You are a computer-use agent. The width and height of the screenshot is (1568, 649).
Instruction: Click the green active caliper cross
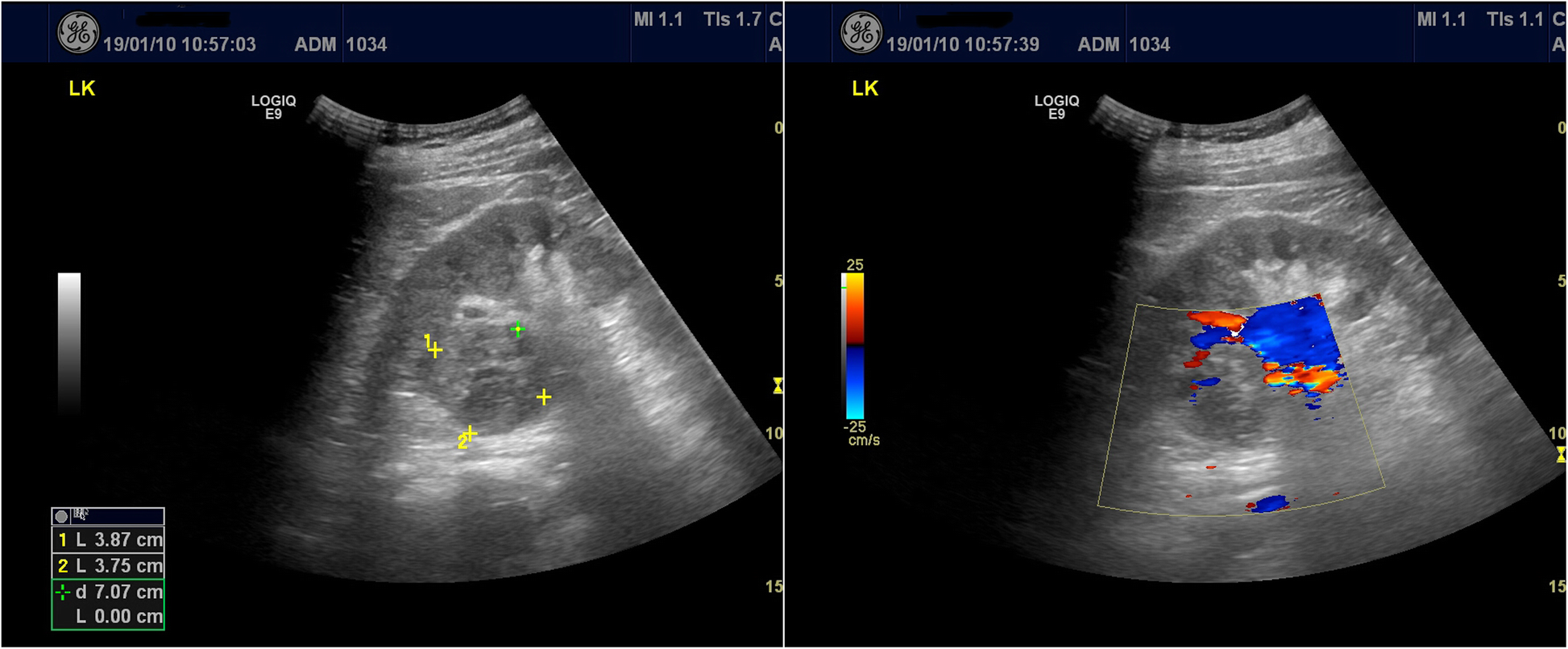(x=517, y=329)
